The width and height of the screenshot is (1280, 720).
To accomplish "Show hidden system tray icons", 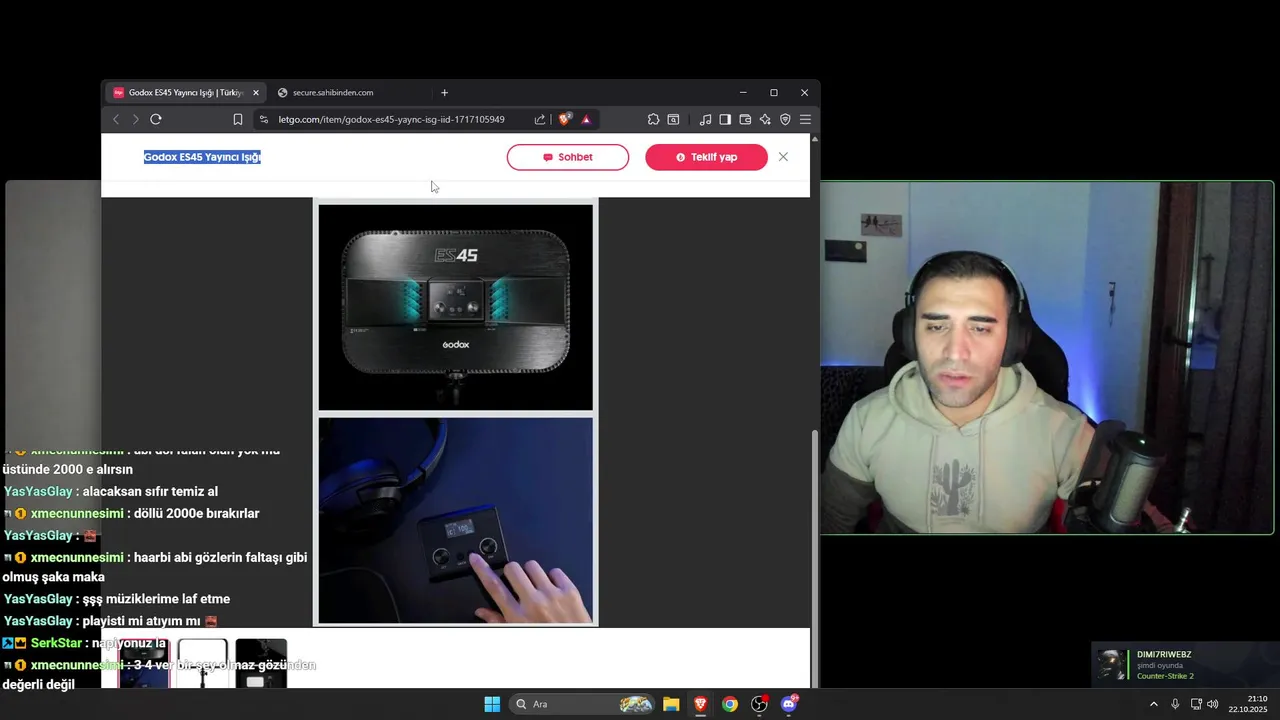I will [1153, 704].
